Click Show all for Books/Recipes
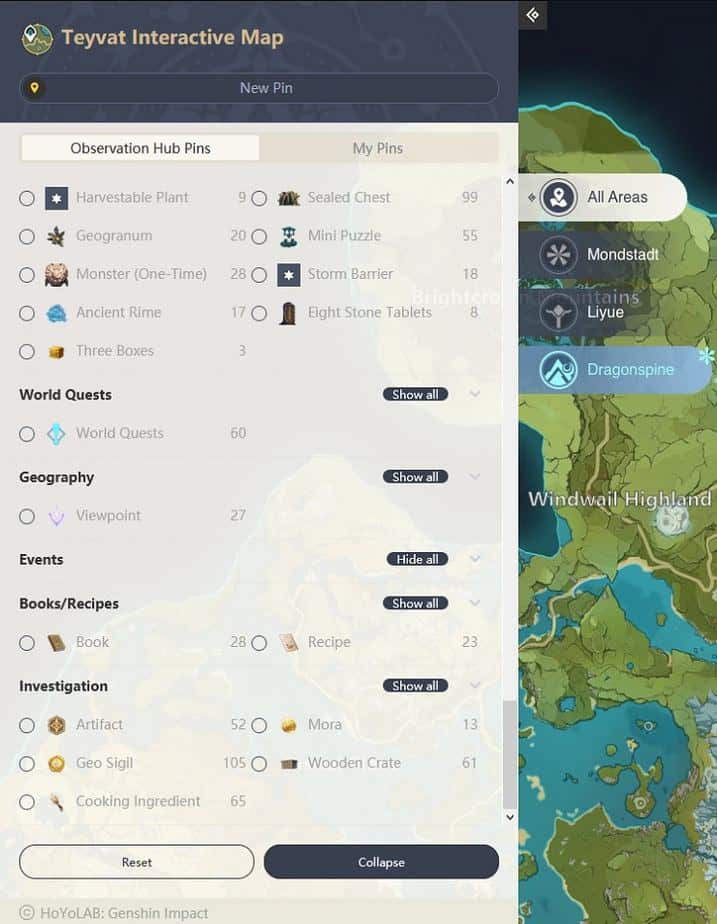This screenshot has width=717, height=924. click(415, 603)
